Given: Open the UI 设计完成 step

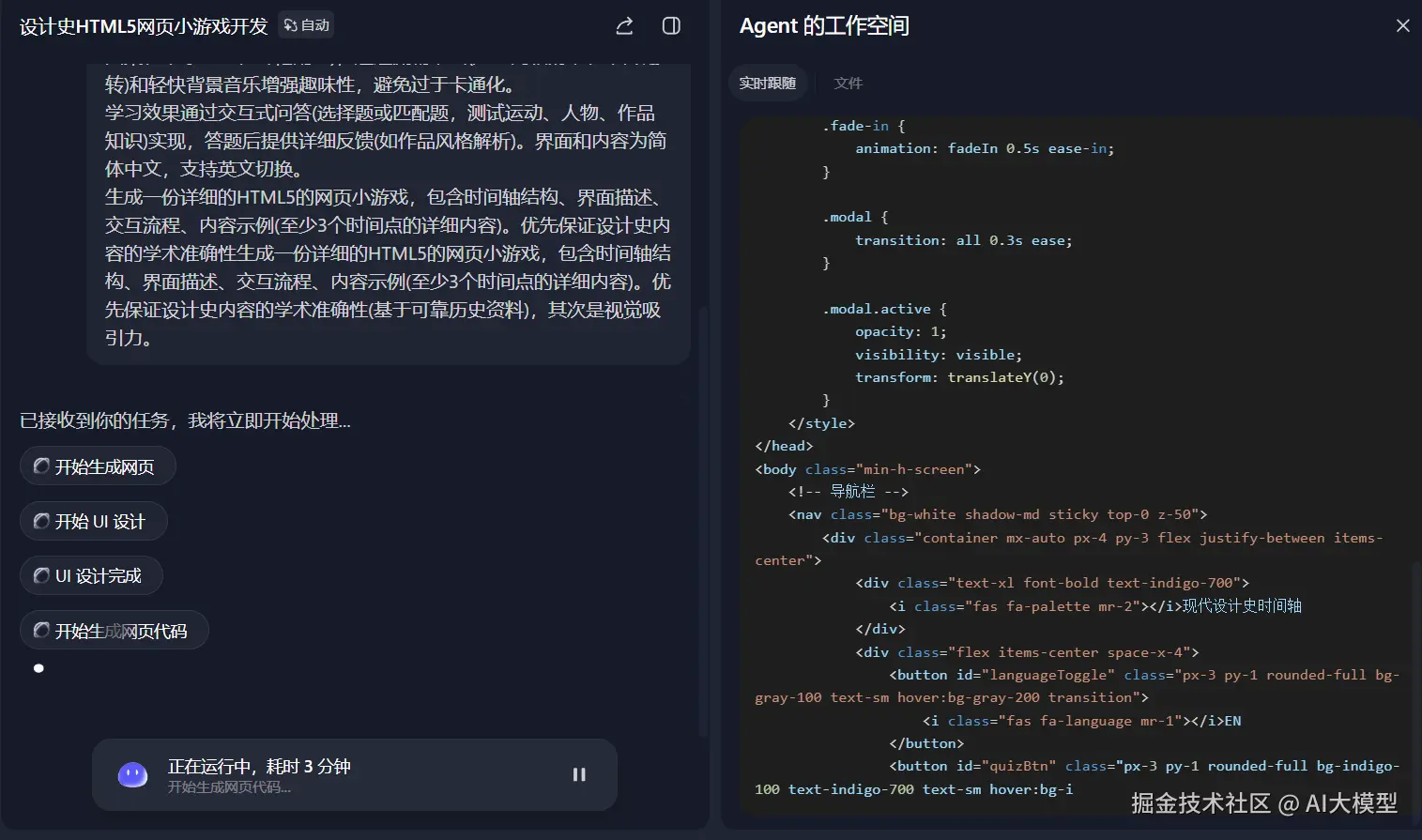Looking at the screenshot, I should tap(91, 576).
